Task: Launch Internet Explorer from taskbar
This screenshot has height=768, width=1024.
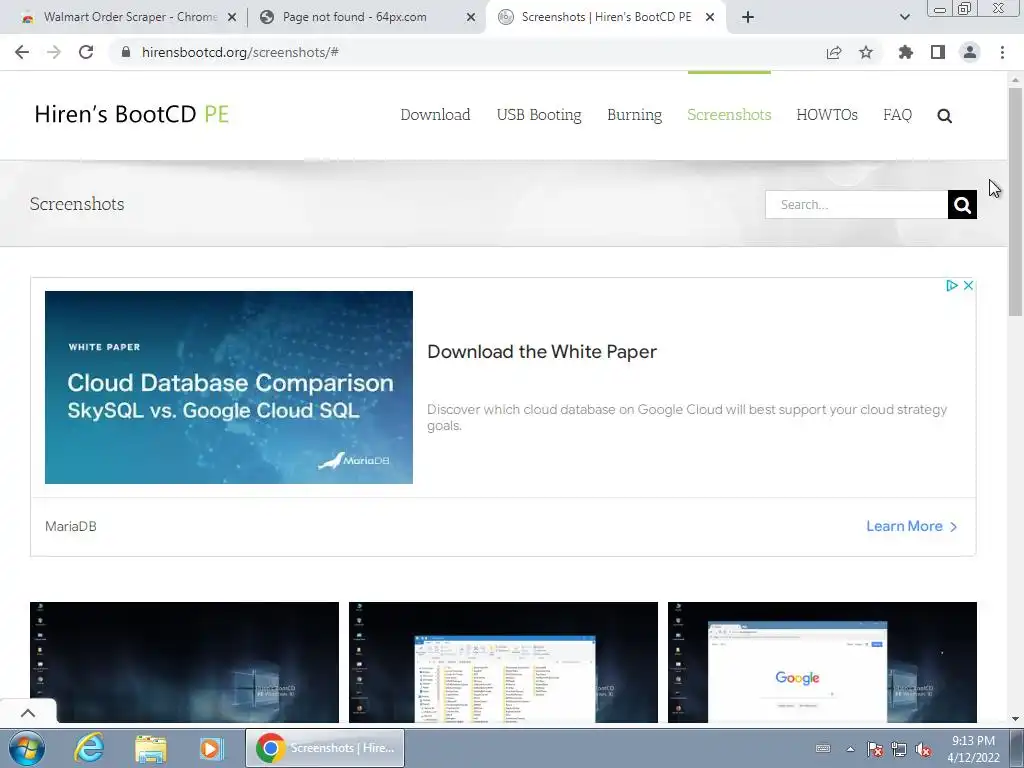Action: point(89,748)
